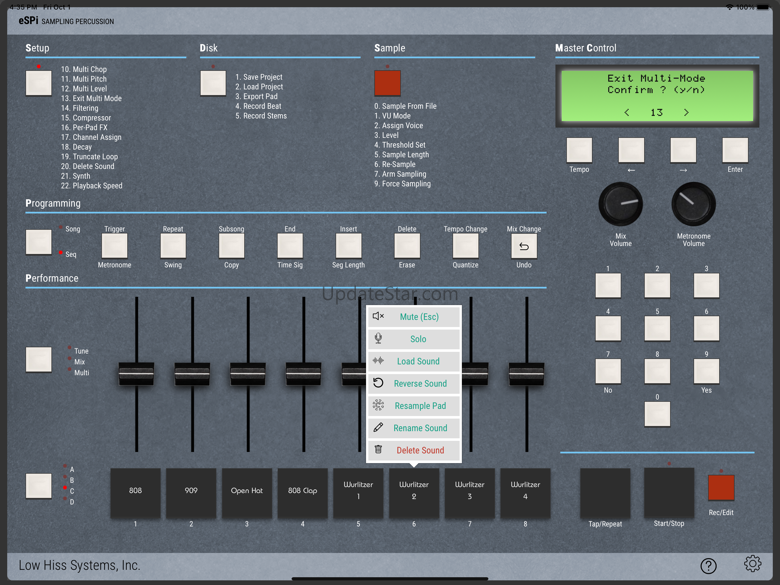
Task: Click the fader above the 909 pad
Action: pyautogui.click(x=192, y=374)
